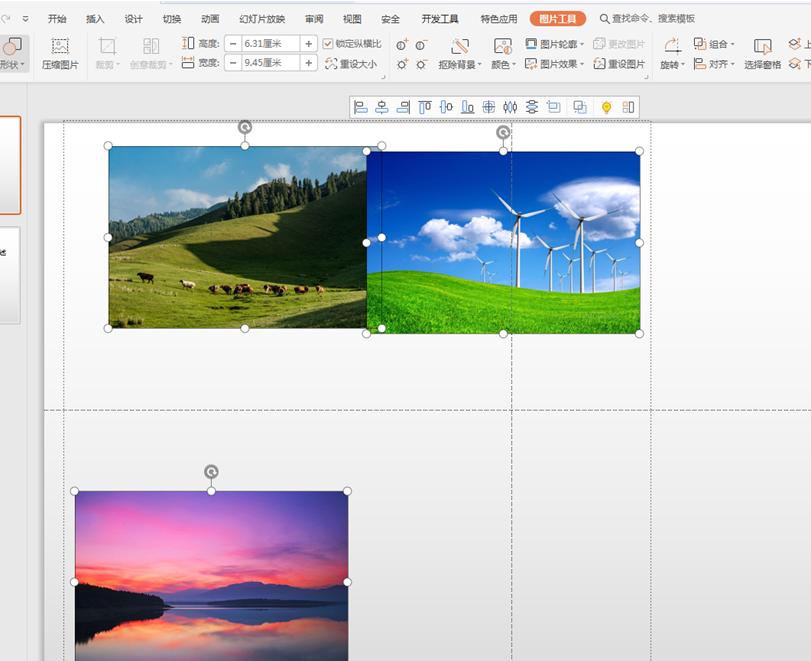Open the Animation (动画) tab

point(210,19)
